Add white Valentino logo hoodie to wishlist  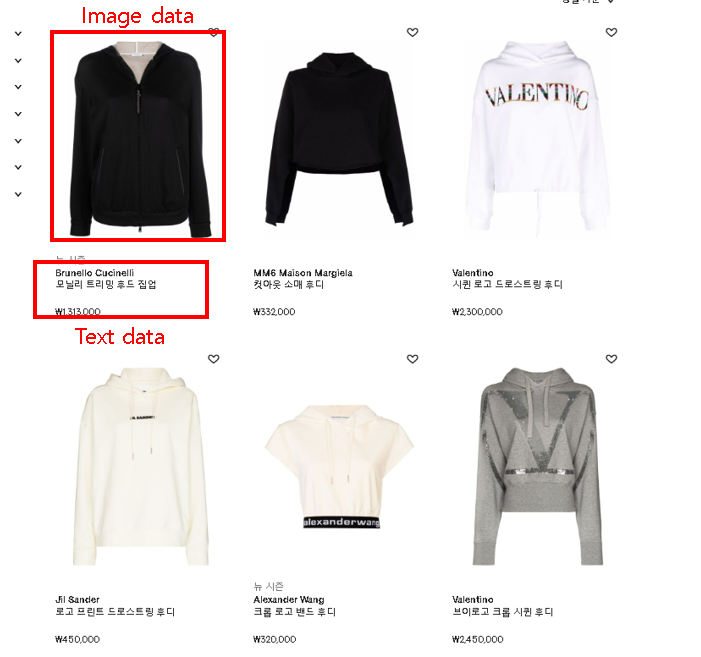point(611,32)
